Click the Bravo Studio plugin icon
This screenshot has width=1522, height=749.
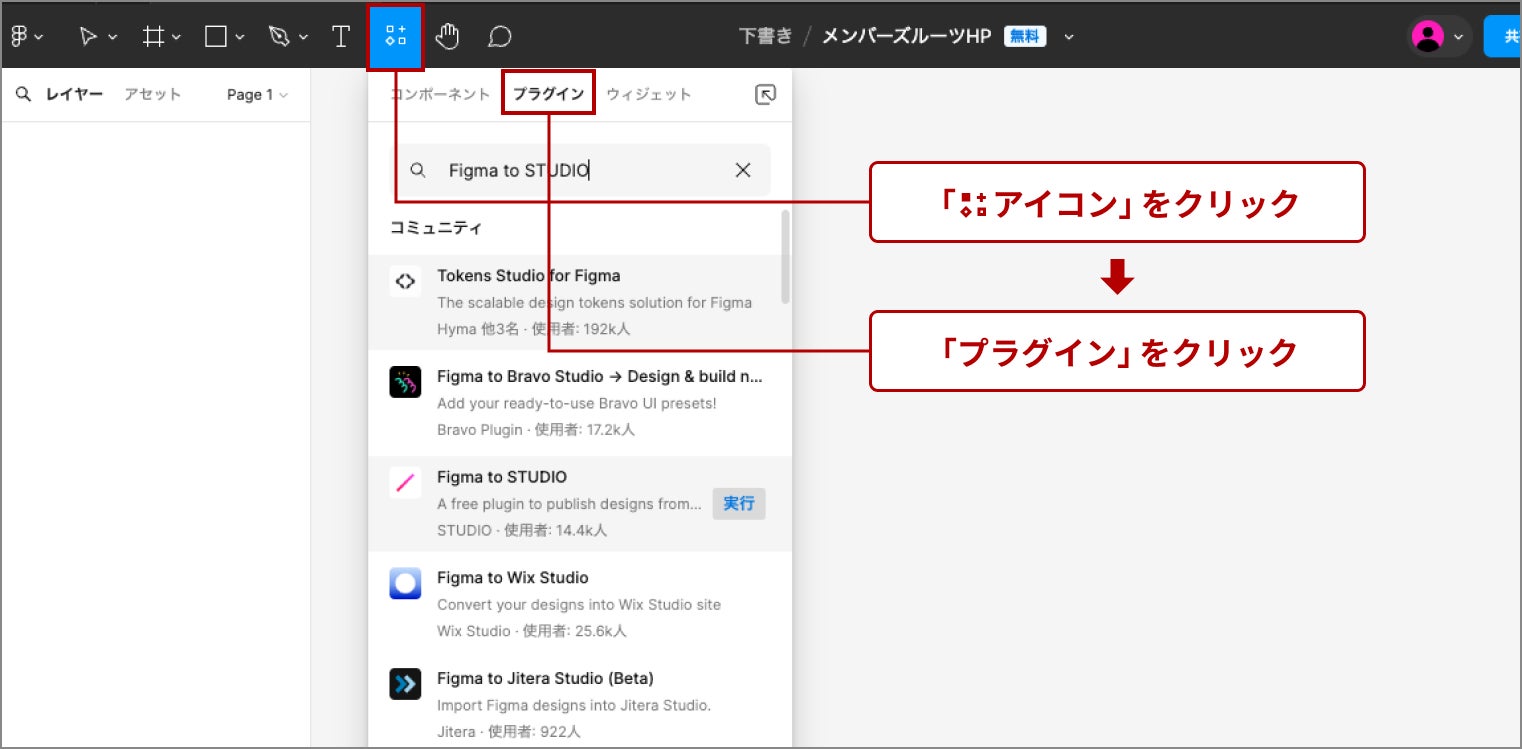405,382
